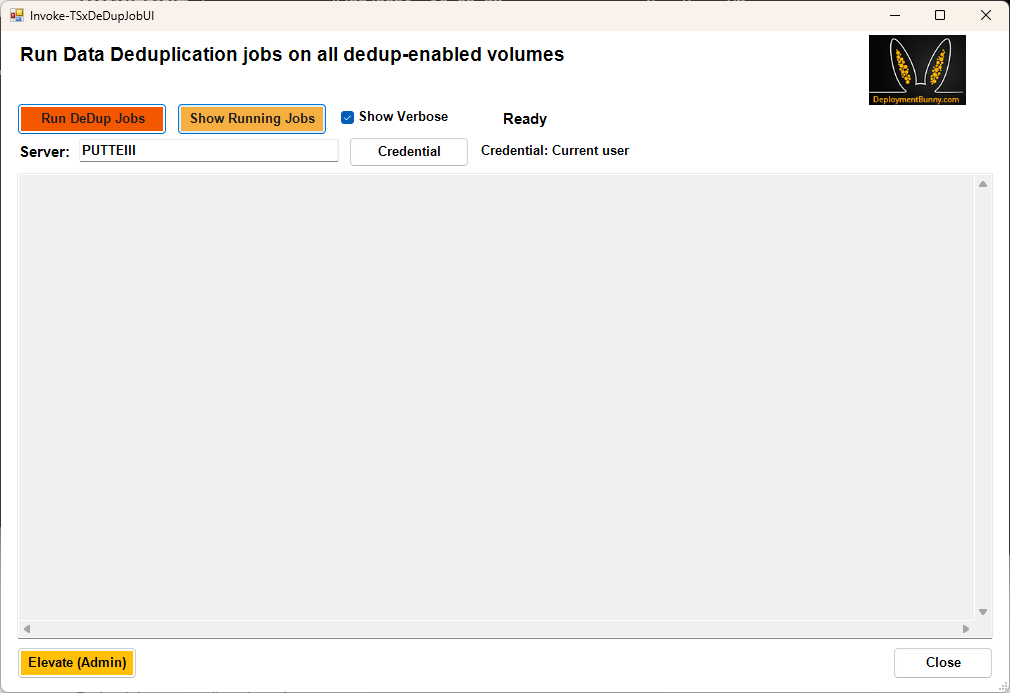Click the Ready status label
1010x693 pixels.
pos(525,119)
